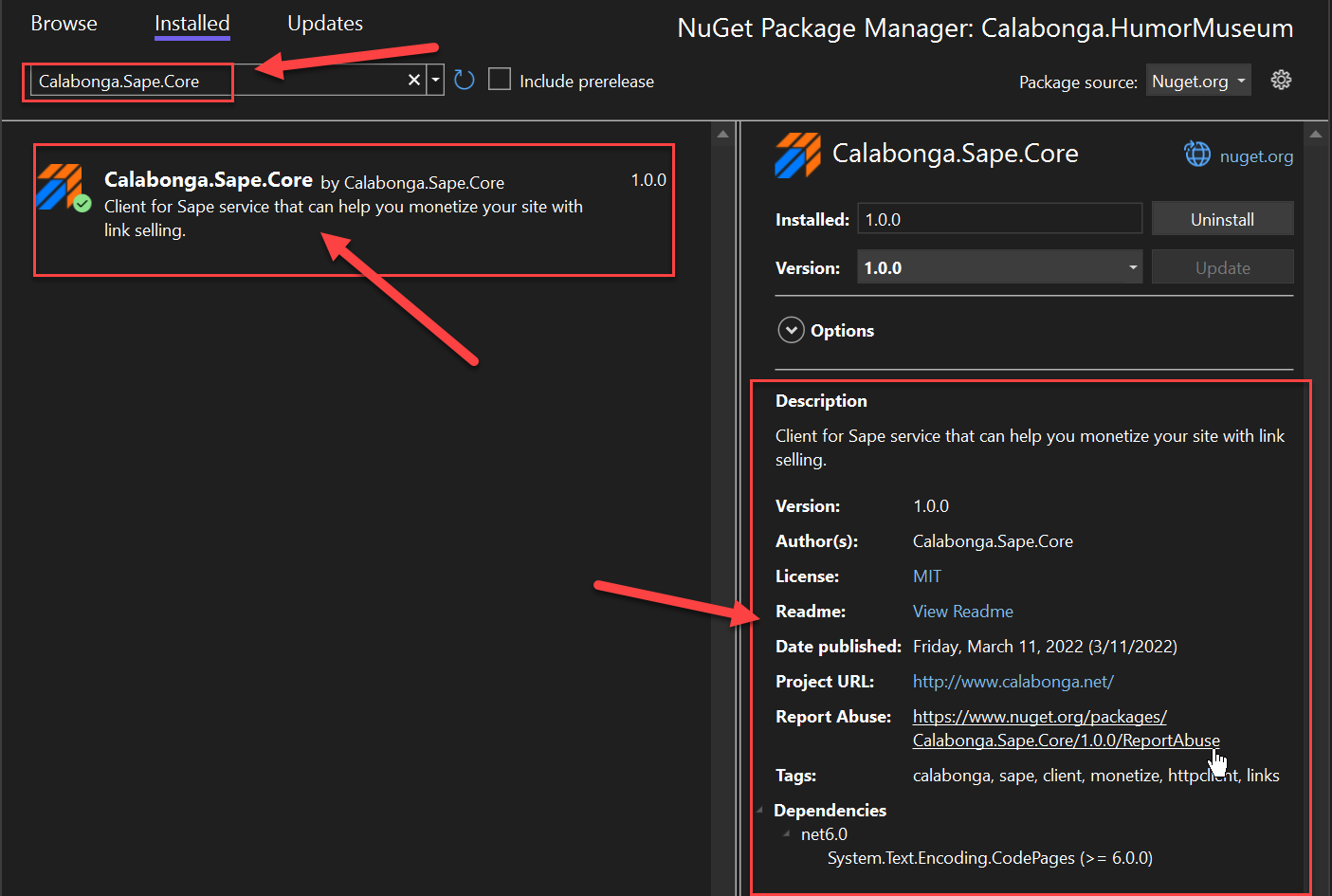The height and width of the screenshot is (896, 1332).
Task: Open the nuget.org link
Action: pos(1256,156)
